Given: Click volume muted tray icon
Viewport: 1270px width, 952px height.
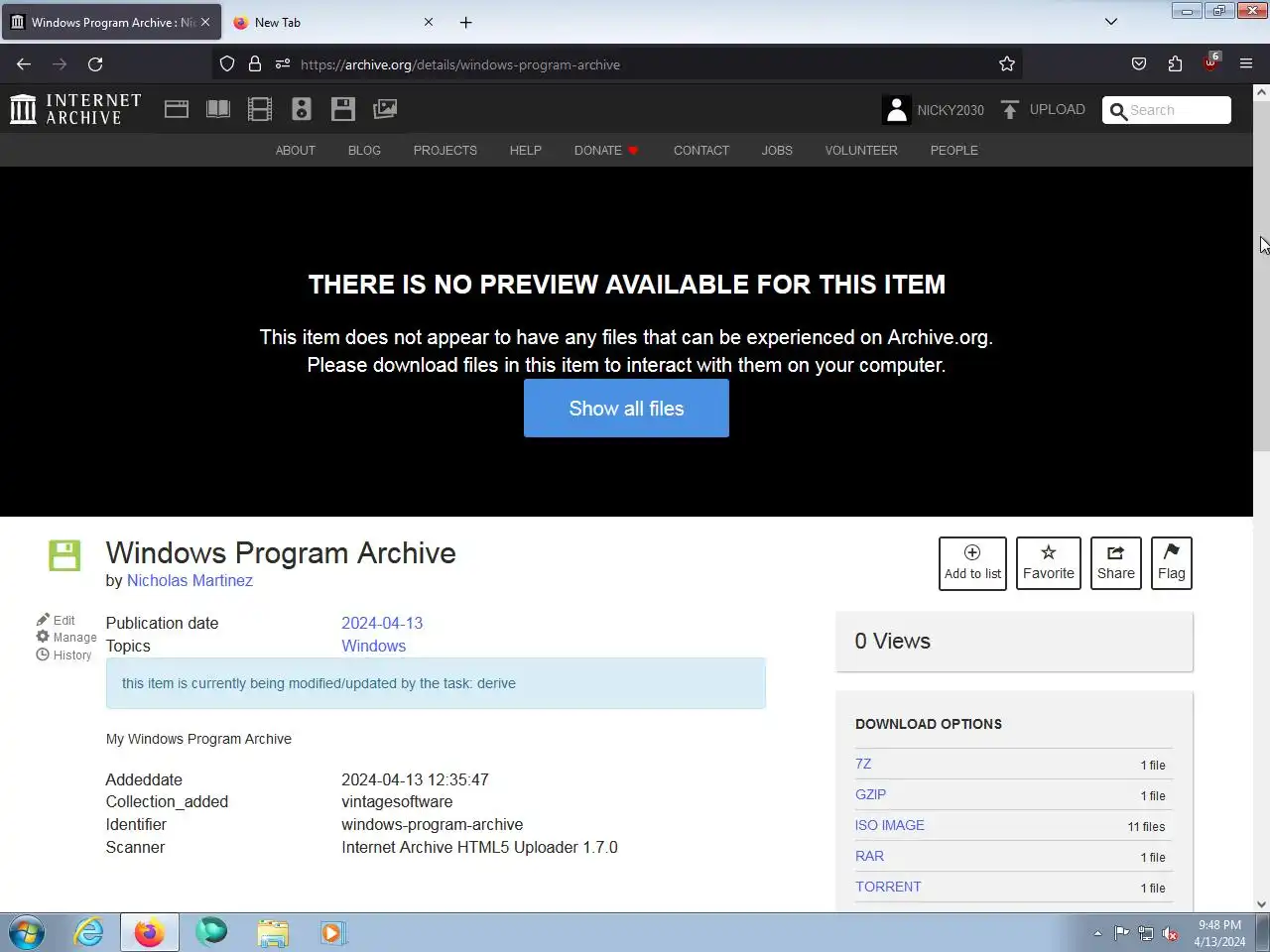Looking at the screenshot, I should pos(1171,933).
